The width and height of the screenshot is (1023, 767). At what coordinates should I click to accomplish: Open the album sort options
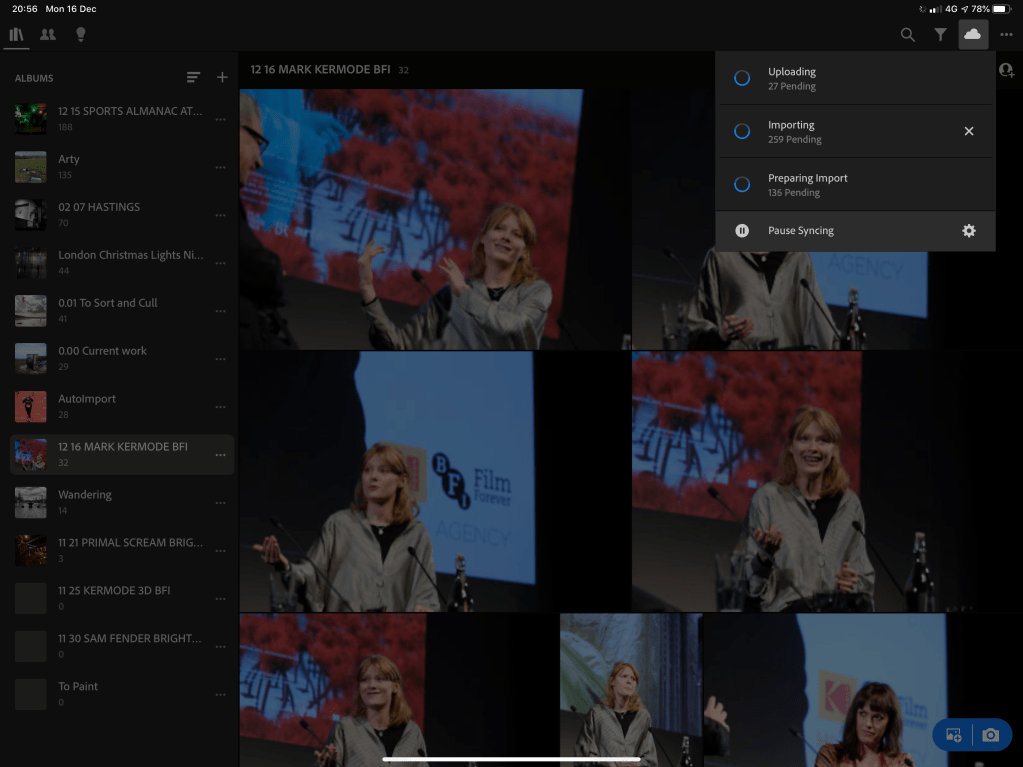tap(194, 78)
